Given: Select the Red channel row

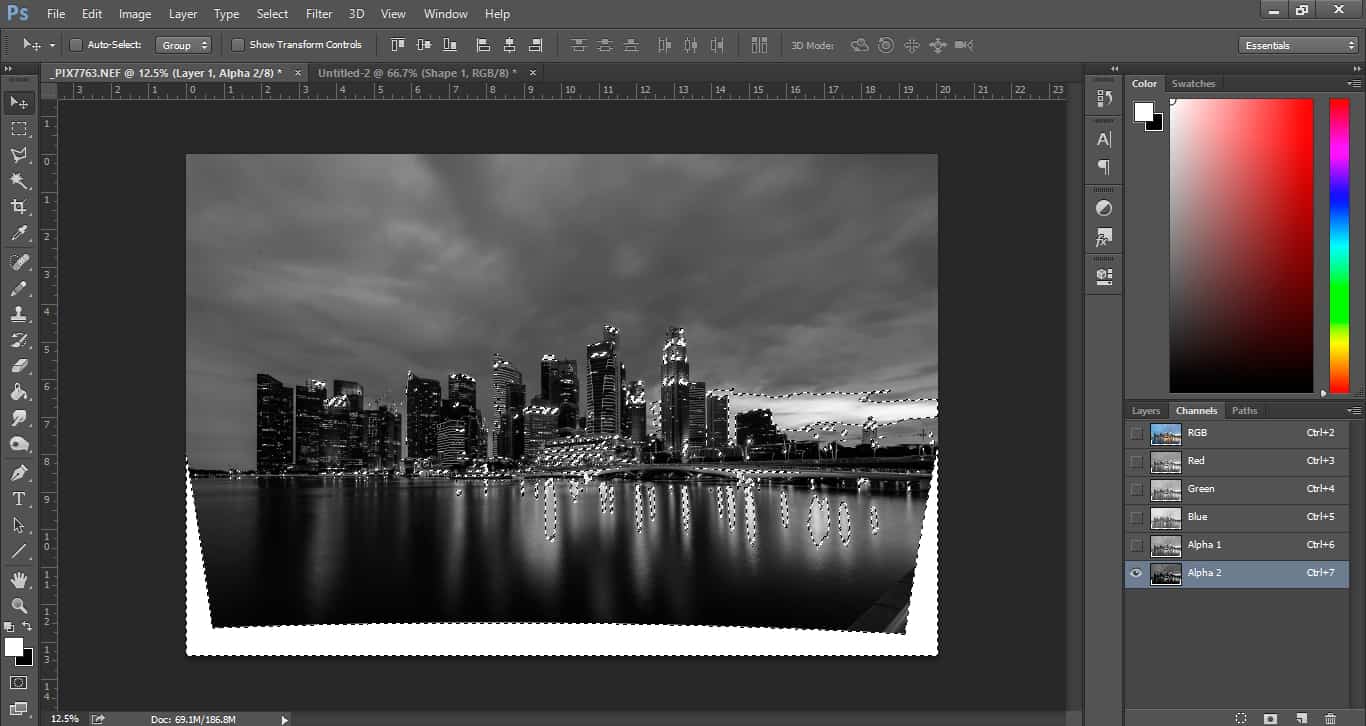Looking at the screenshot, I should [1240, 461].
